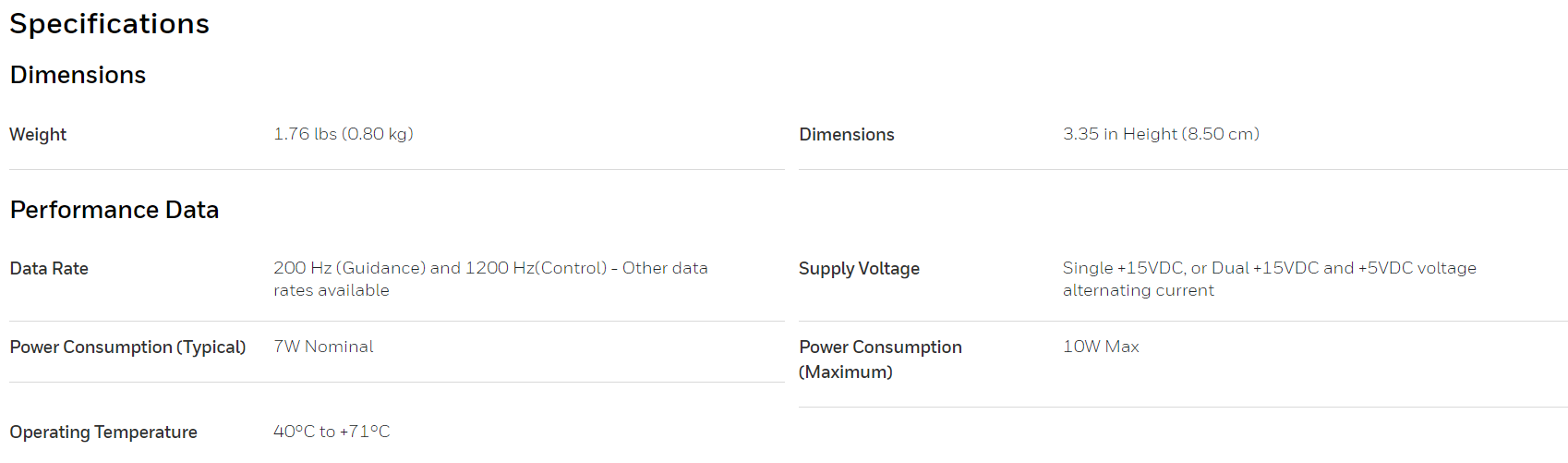Click the Power Consumption (Maximum) label
This screenshot has width=1568, height=463.
pyautogui.click(x=880, y=359)
